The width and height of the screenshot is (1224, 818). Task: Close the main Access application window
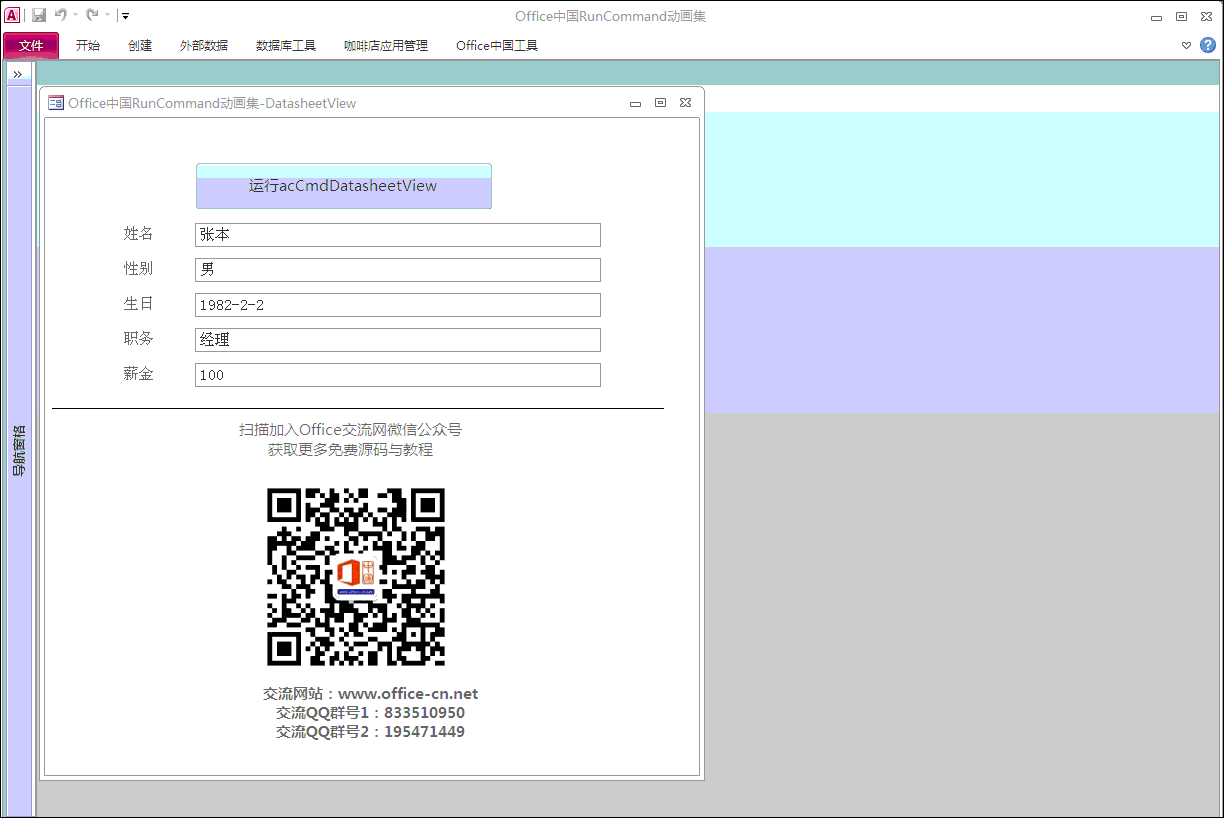tap(1207, 16)
